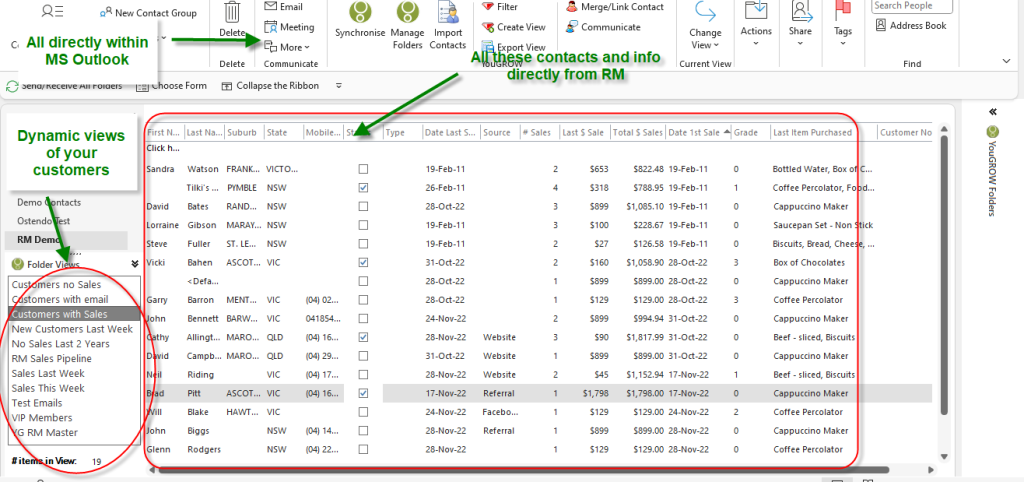Viewport: 1024px width, 482px height.
Task: Click the Delete trash can icon
Action: pyautogui.click(x=232, y=13)
